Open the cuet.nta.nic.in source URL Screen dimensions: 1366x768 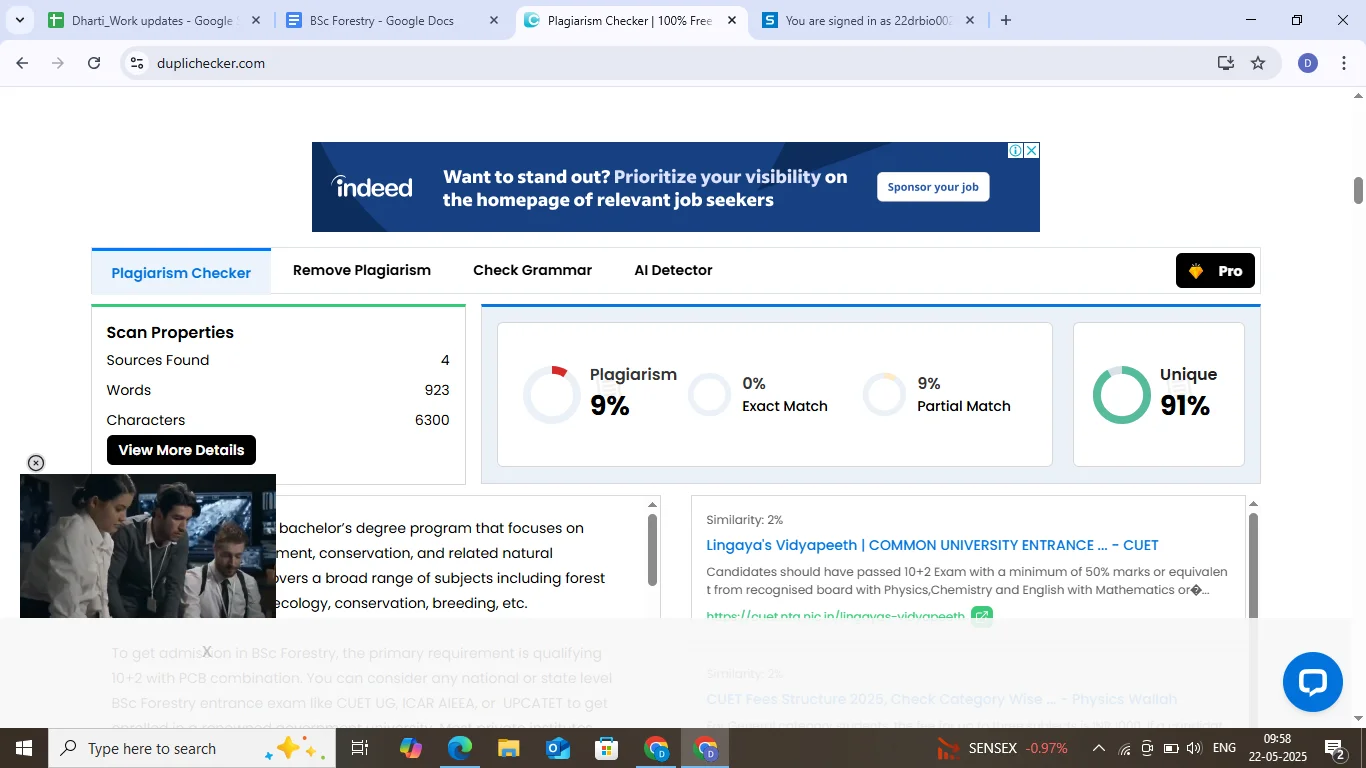(835, 615)
